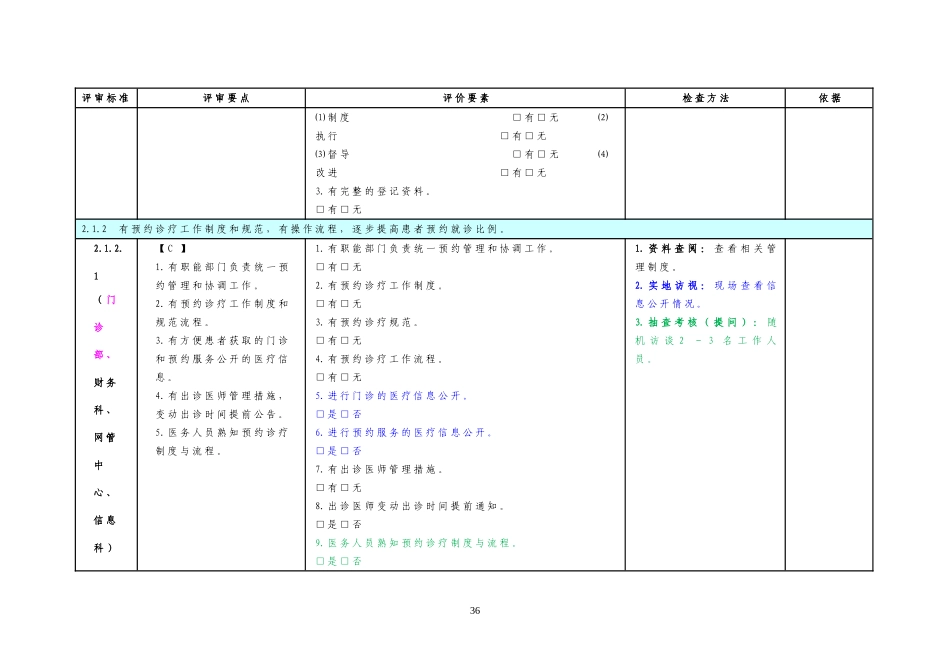Click the green 3.抽查考核(提问) heading
950x672 pixels.
coord(697,322)
